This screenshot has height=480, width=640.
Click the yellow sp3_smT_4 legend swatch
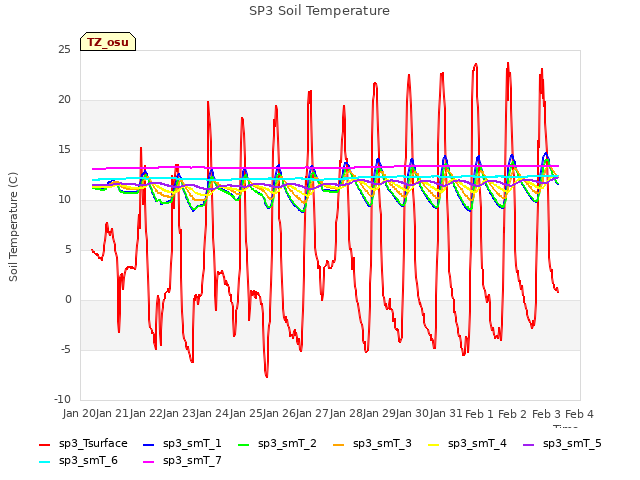pos(433,444)
